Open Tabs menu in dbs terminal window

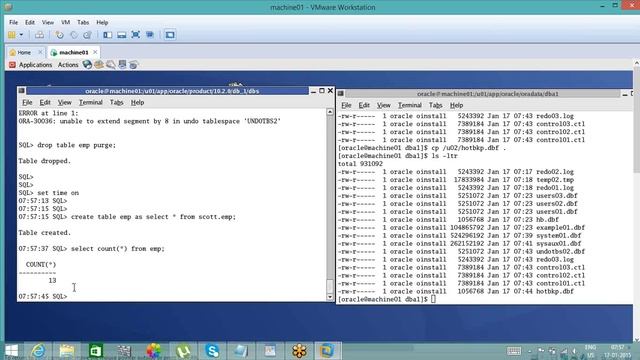pyautogui.click(x=116, y=102)
